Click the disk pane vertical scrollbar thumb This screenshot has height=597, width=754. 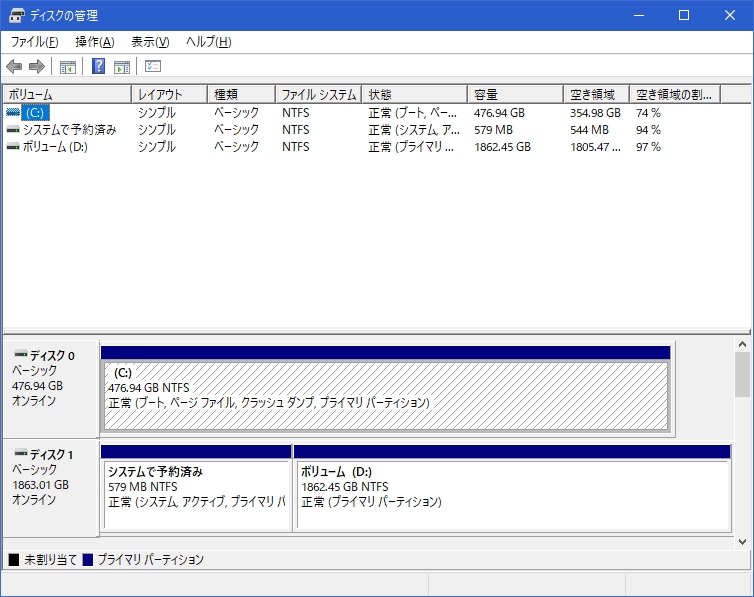tap(742, 374)
